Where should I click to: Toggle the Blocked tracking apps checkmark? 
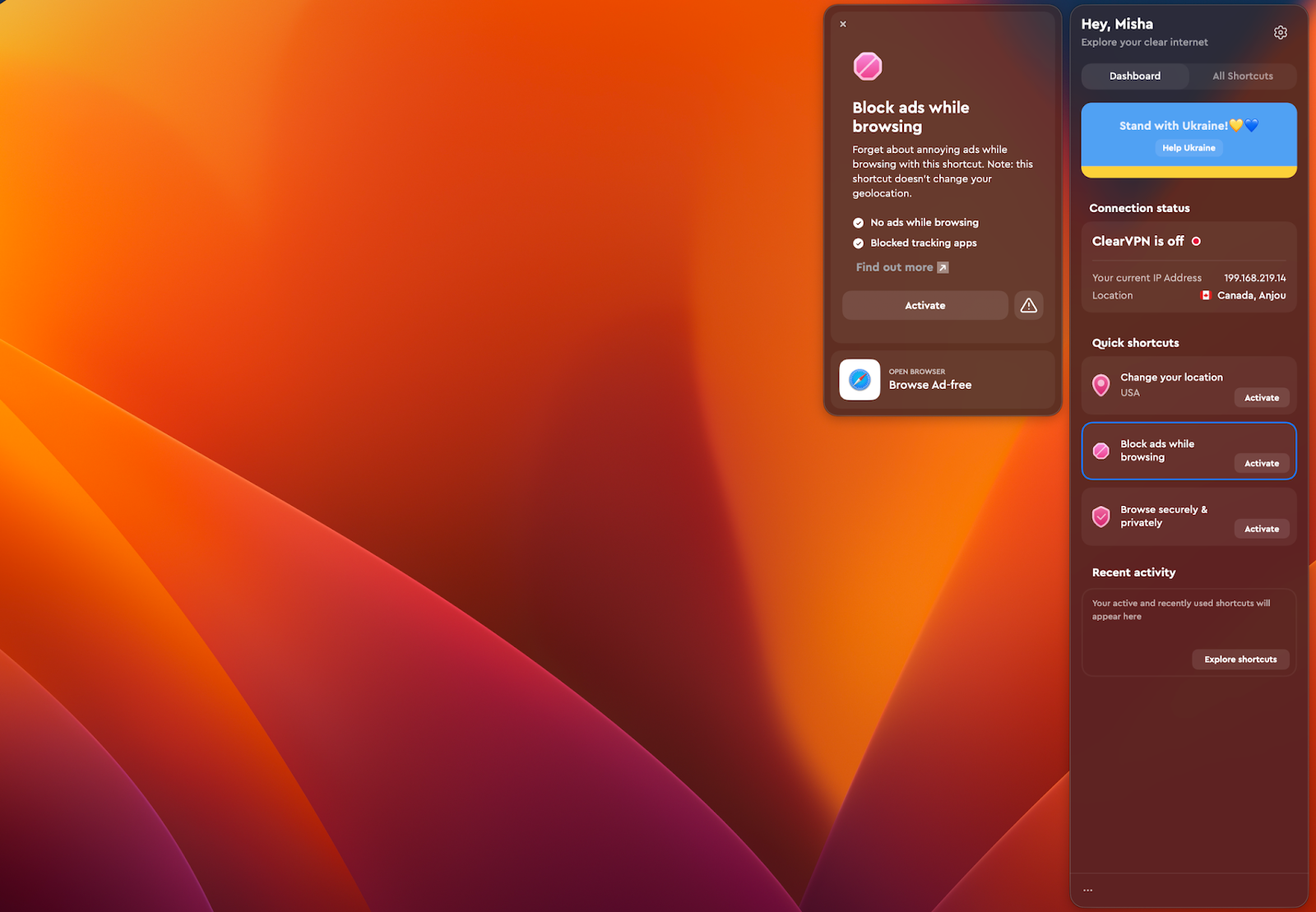[x=858, y=243]
